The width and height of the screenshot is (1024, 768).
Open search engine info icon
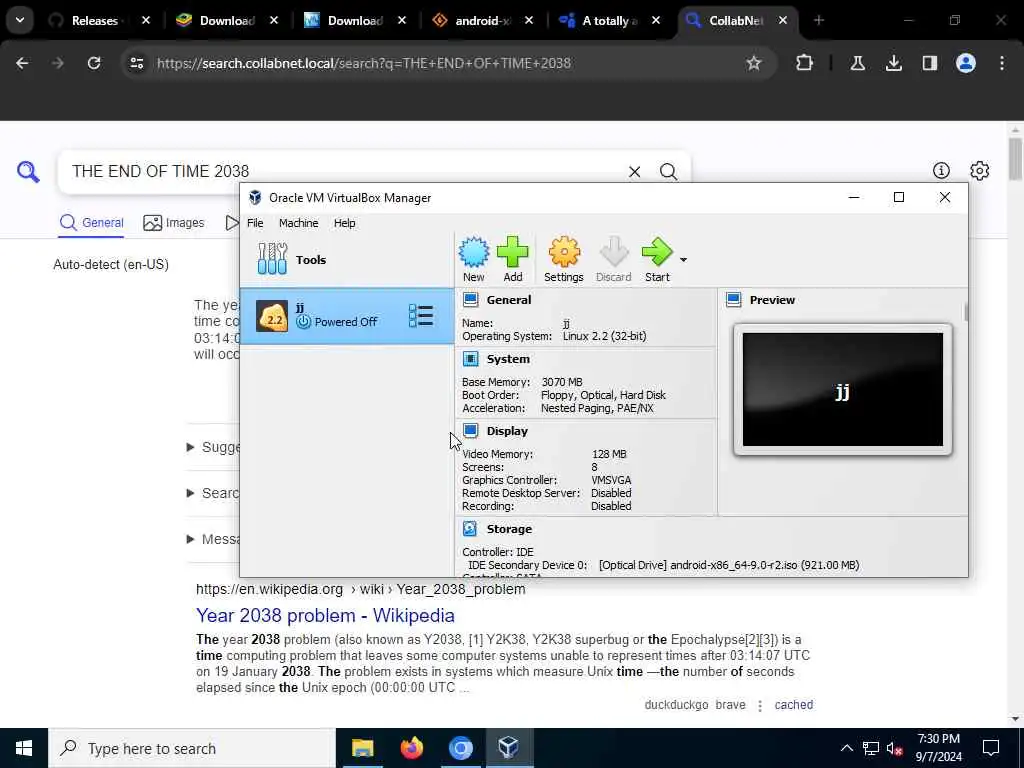[x=941, y=170]
